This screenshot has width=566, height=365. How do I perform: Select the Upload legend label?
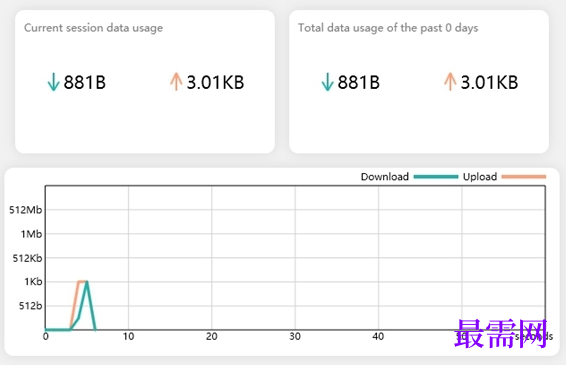(480, 177)
